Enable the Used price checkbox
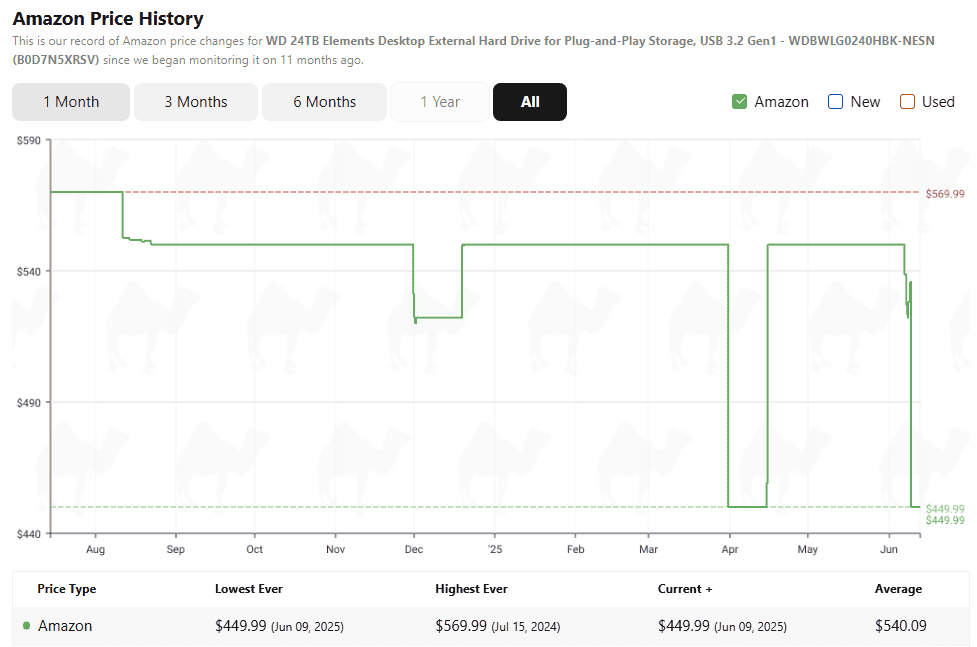The width and height of the screenshot is (977, 647). tap(907, 102)
